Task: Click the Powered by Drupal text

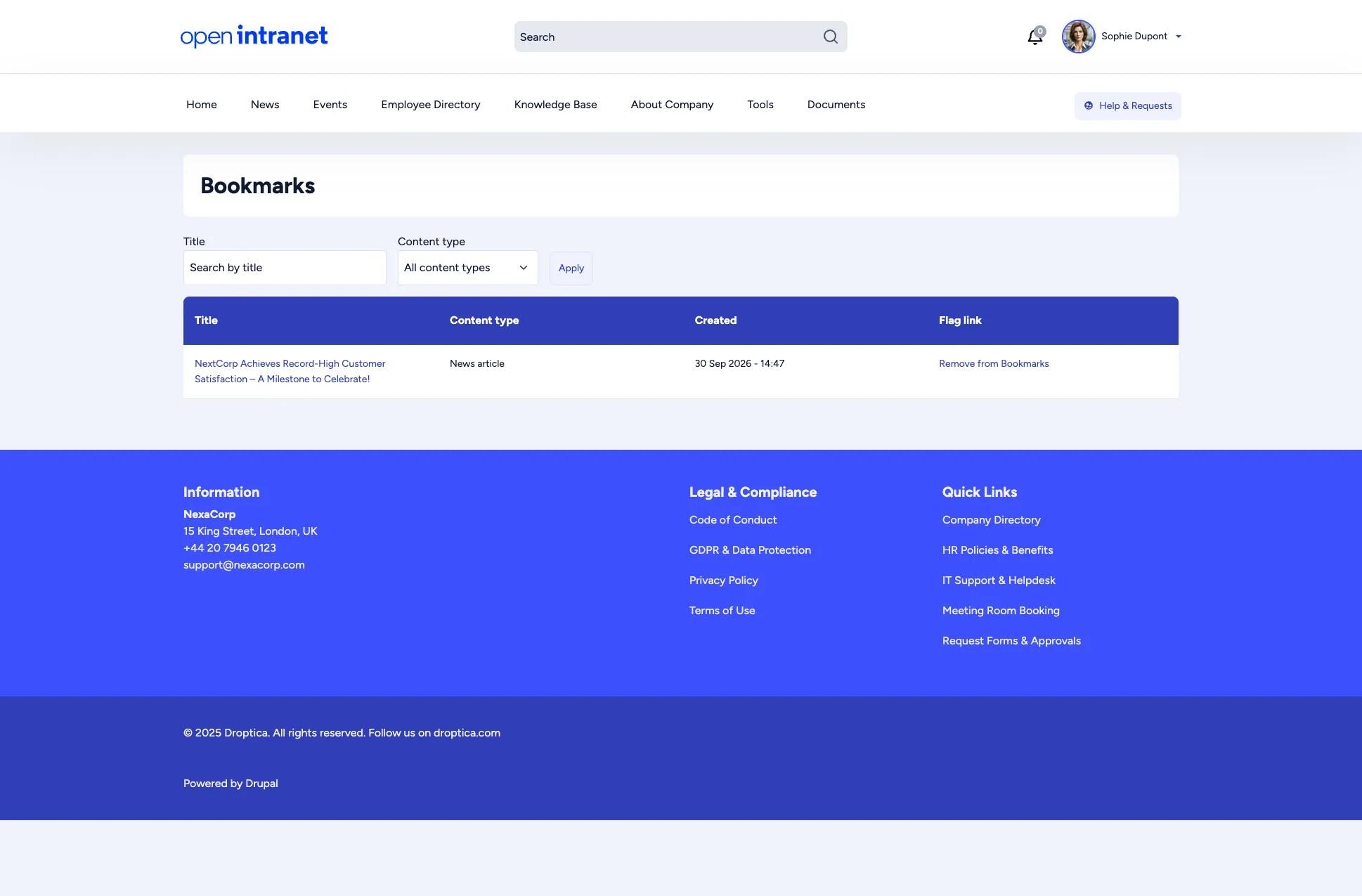Action: point(231,784)
